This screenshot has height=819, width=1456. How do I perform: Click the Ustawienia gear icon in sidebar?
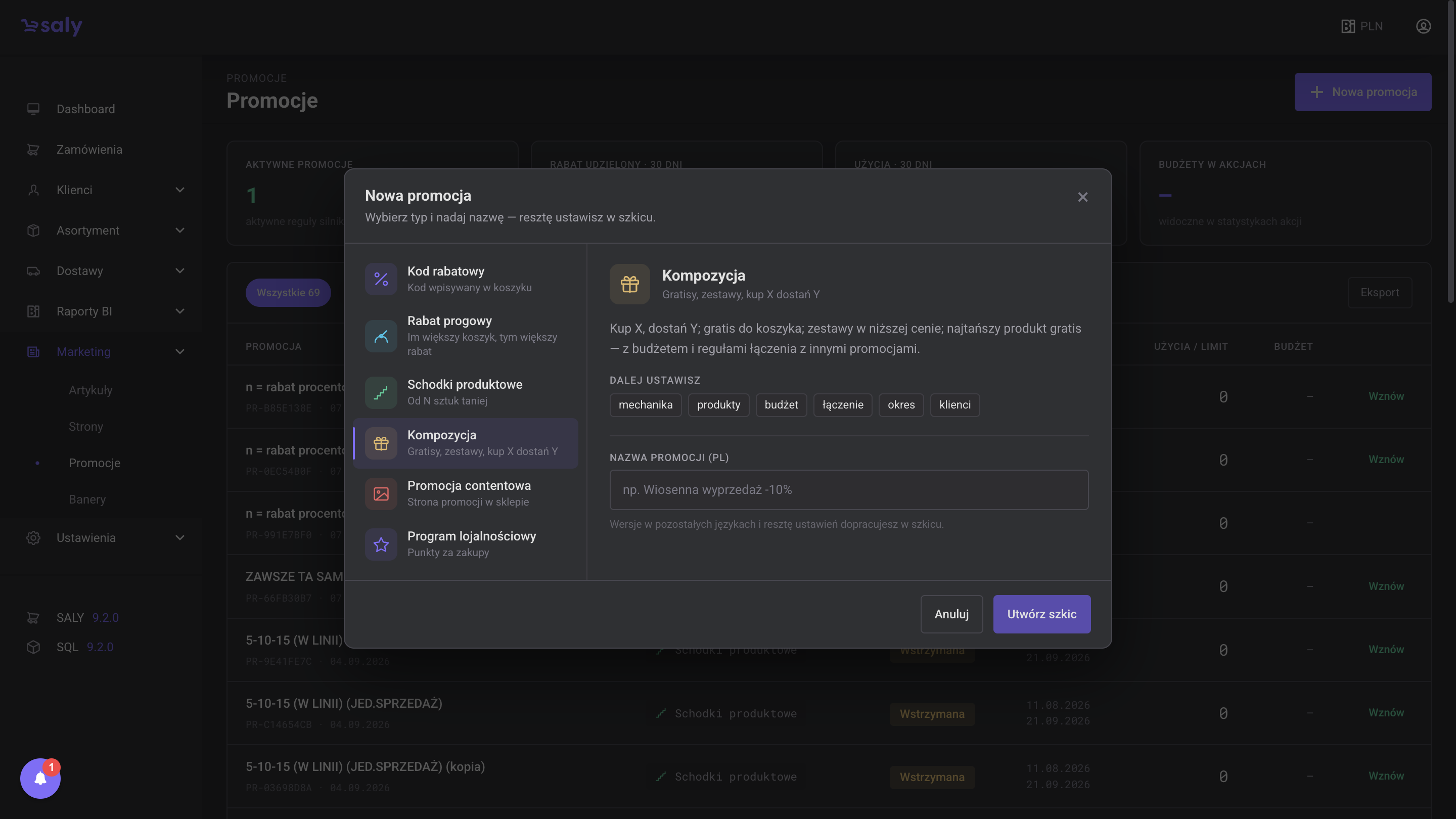[x=33, y=538]
